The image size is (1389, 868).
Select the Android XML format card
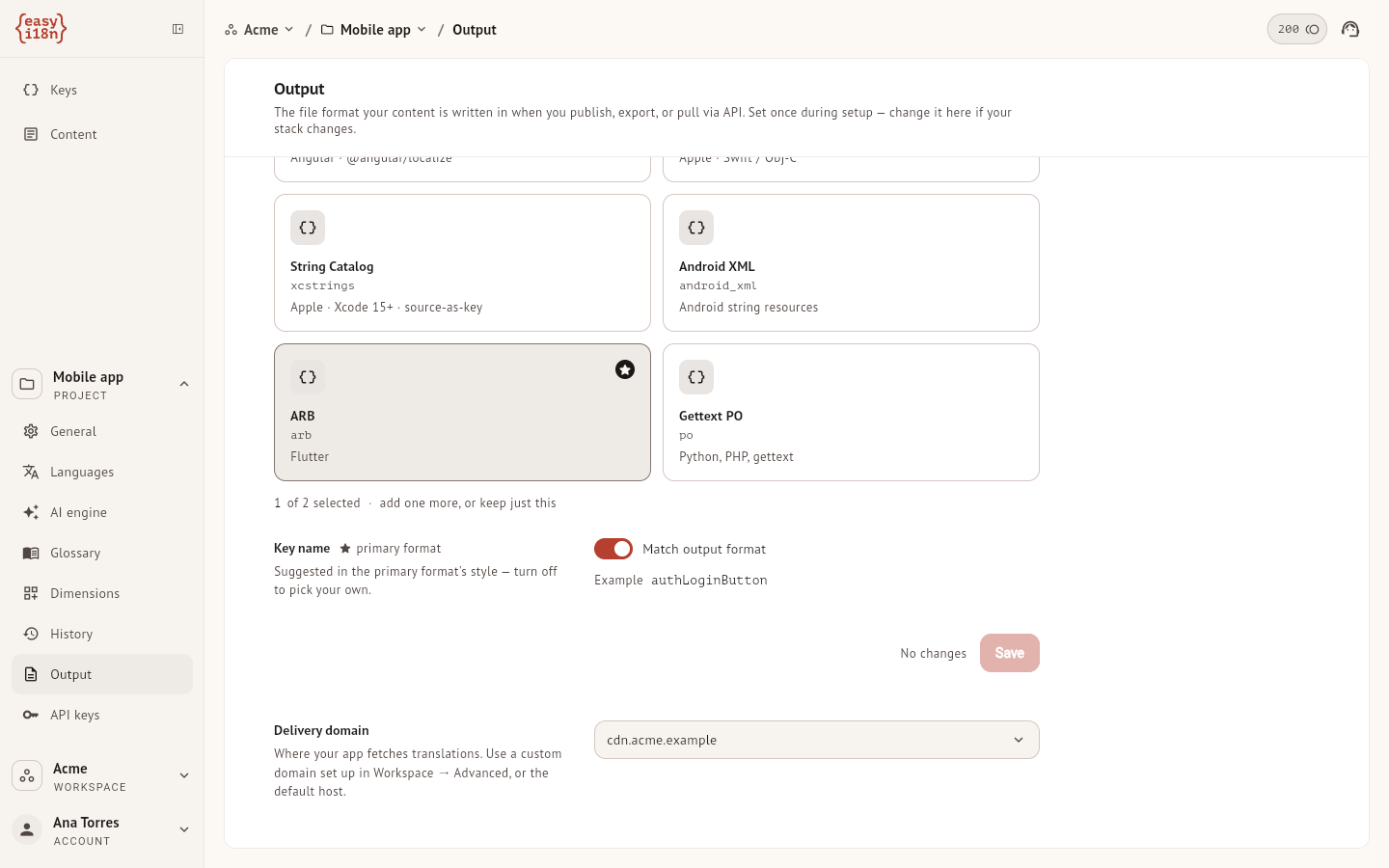851,263
